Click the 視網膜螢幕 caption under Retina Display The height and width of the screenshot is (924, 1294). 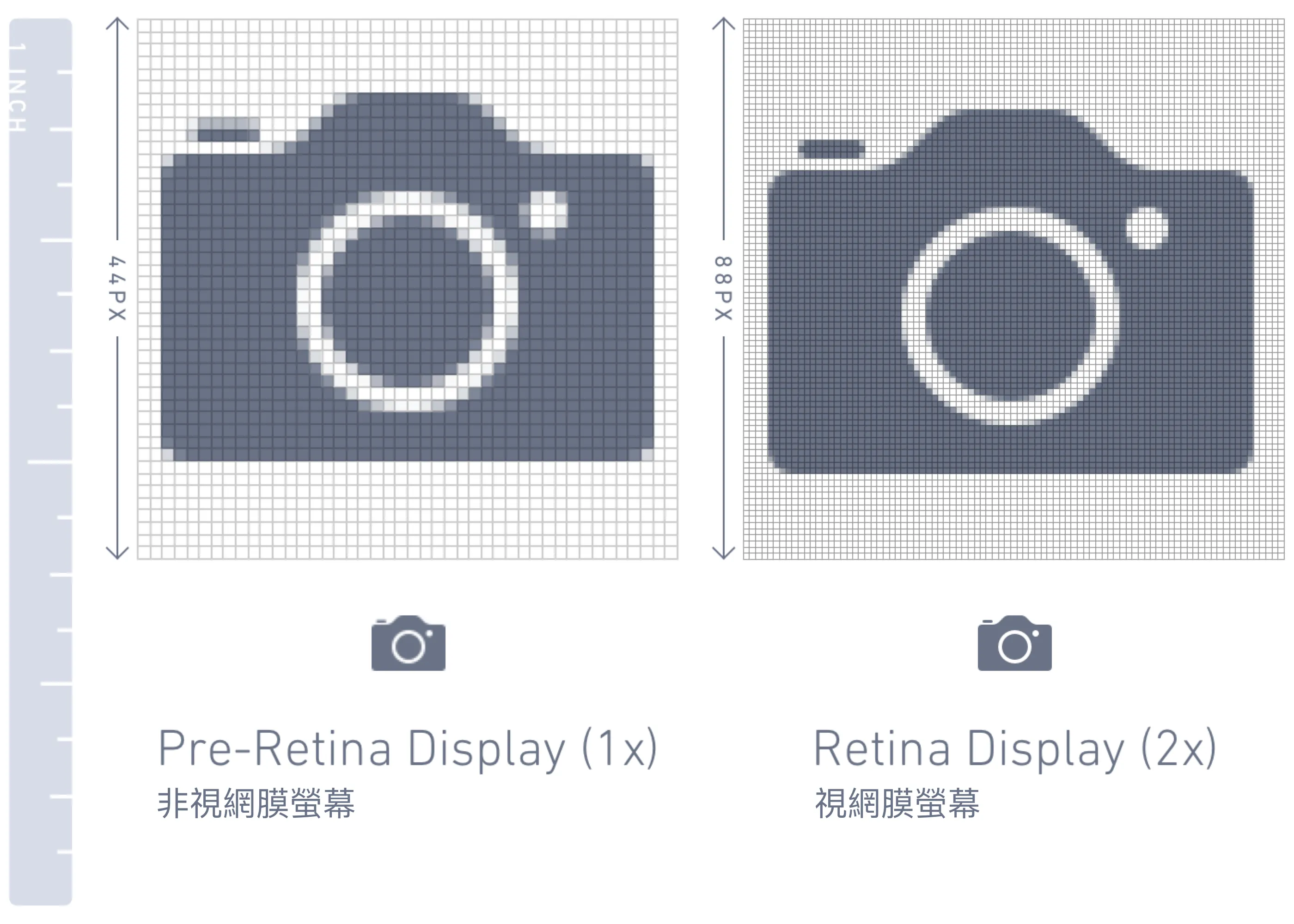(897, 803)
